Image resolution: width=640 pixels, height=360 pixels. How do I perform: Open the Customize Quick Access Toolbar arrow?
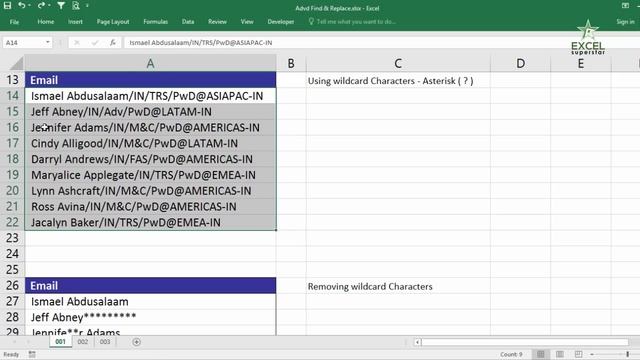(87, 6)
